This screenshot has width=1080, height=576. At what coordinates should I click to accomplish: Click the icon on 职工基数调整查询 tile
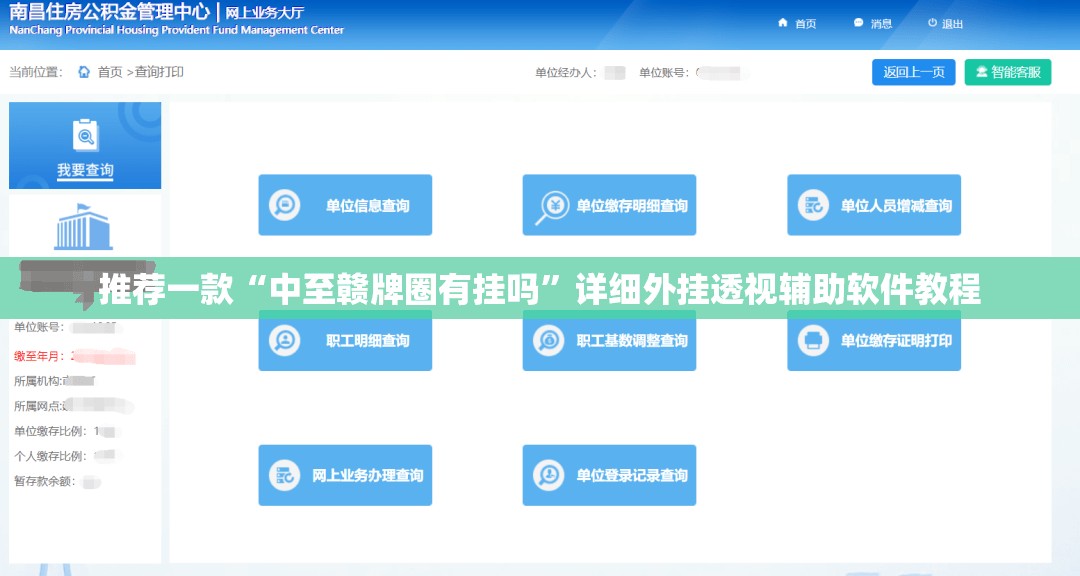point(549,340)
